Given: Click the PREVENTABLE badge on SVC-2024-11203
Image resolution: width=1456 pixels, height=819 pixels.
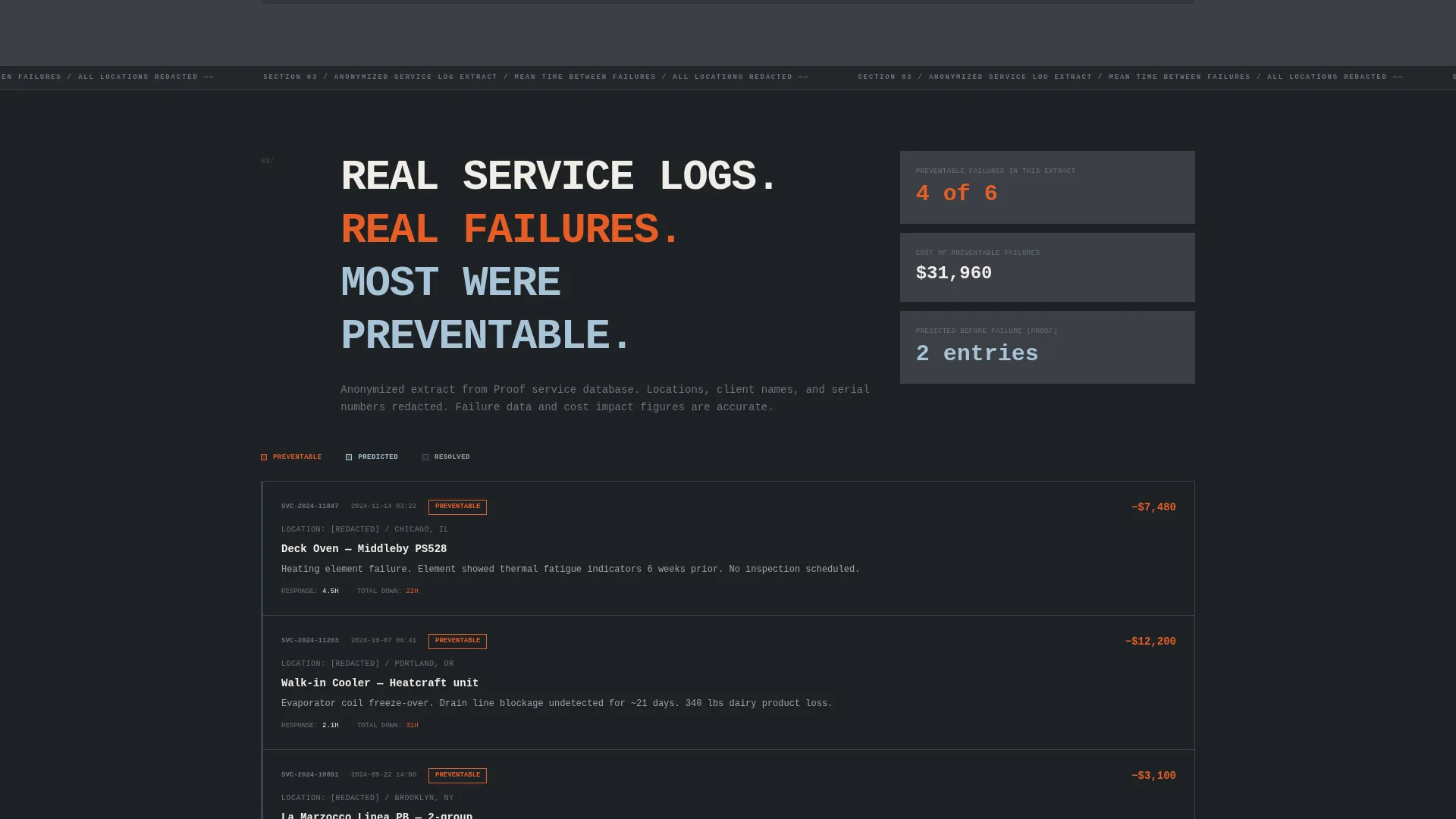Looking at the screenshot, I should click(457, 641).
